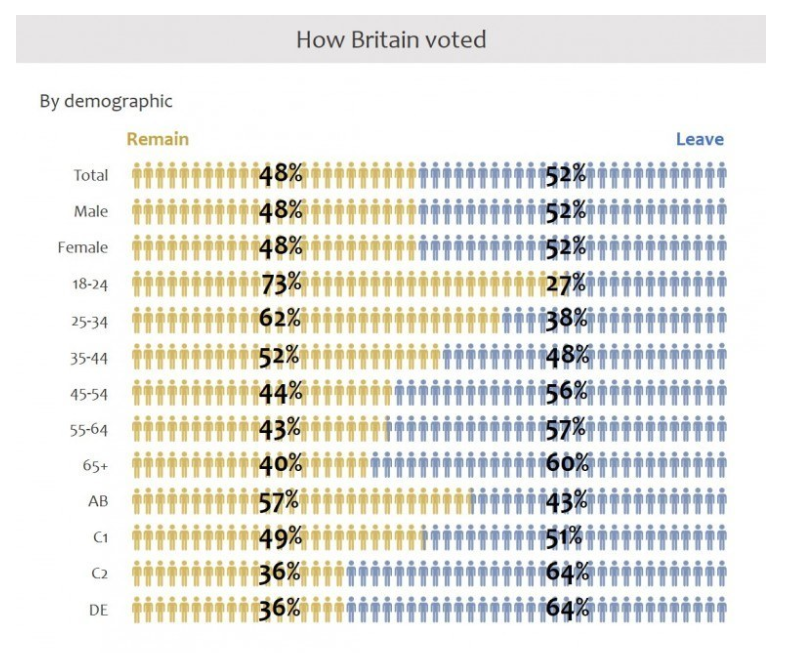Click the 49% Remain figure in C1 row
This screenshot has width=787, height=653.
pos(280,536)
